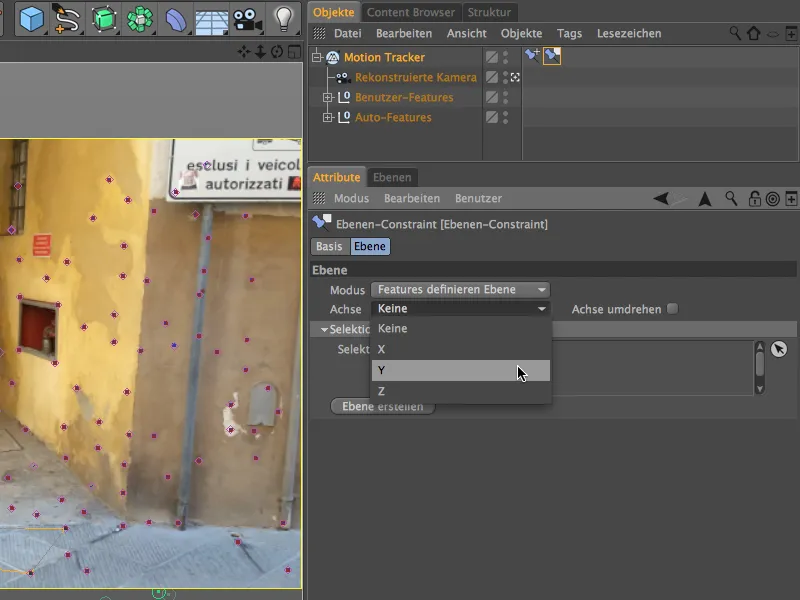Click the Object Manager eye icon

coord(773,34)
